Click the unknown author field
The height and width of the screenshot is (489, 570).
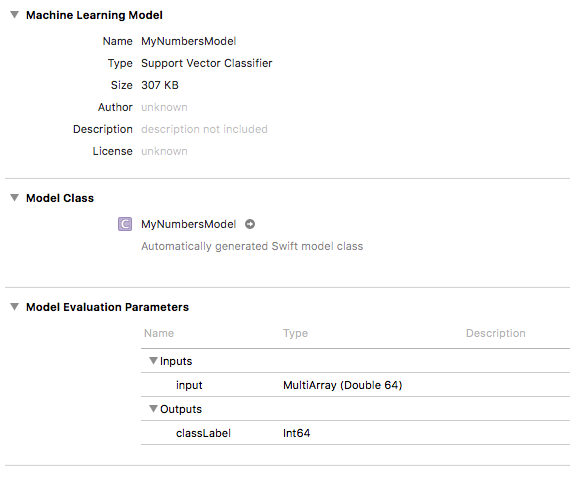(x=164, y=107)
